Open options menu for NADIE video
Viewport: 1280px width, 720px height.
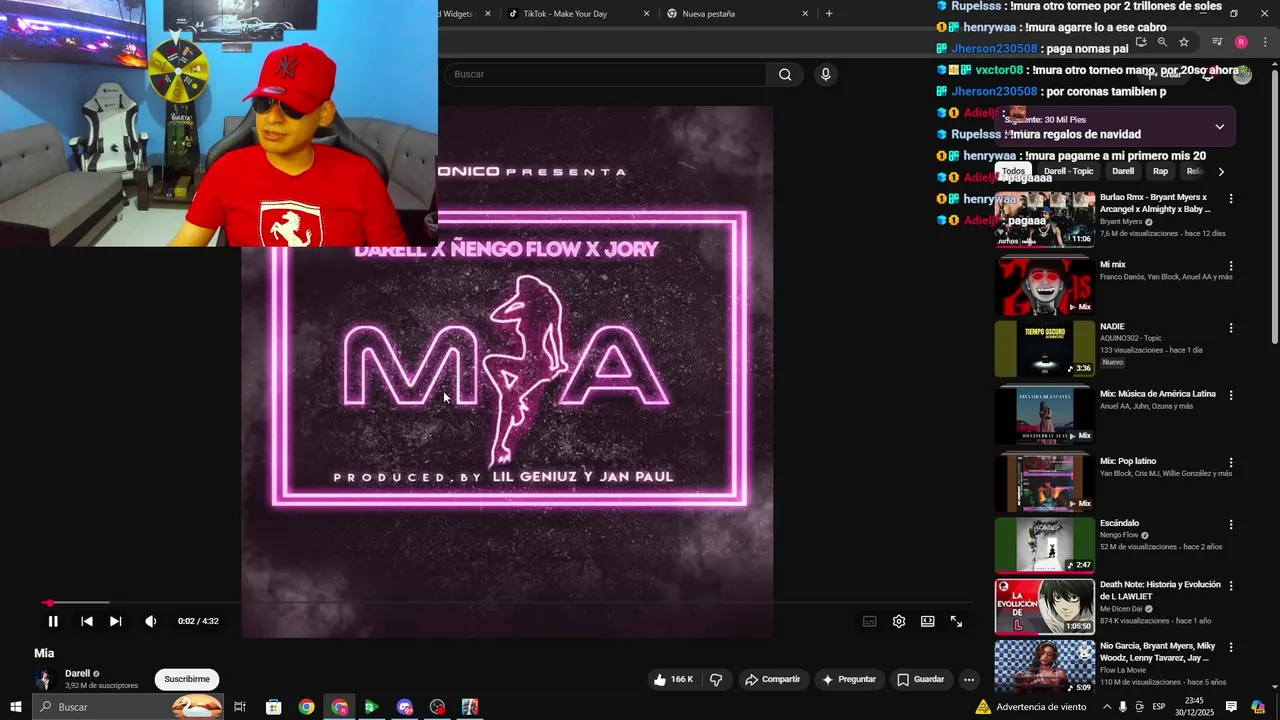pyautogui.click(x=1231, y=328)
